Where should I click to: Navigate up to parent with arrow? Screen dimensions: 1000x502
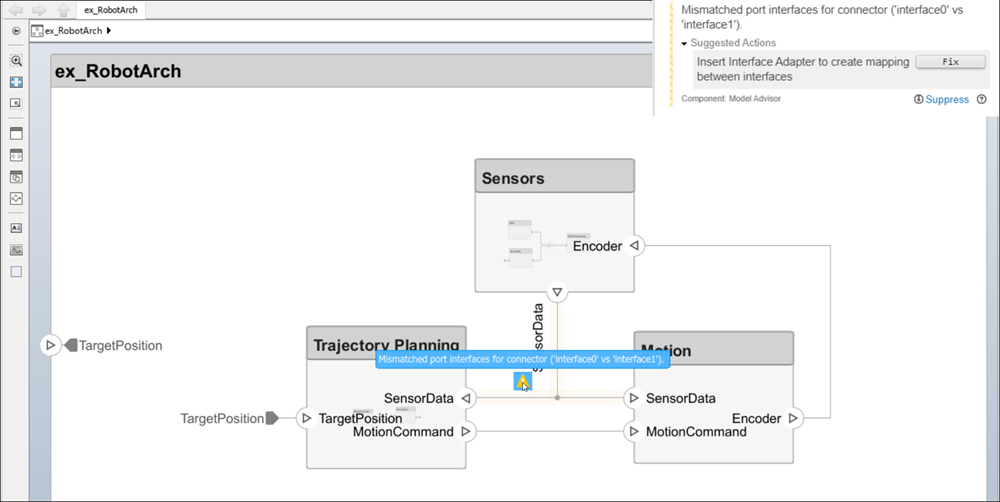coord(63,10)
